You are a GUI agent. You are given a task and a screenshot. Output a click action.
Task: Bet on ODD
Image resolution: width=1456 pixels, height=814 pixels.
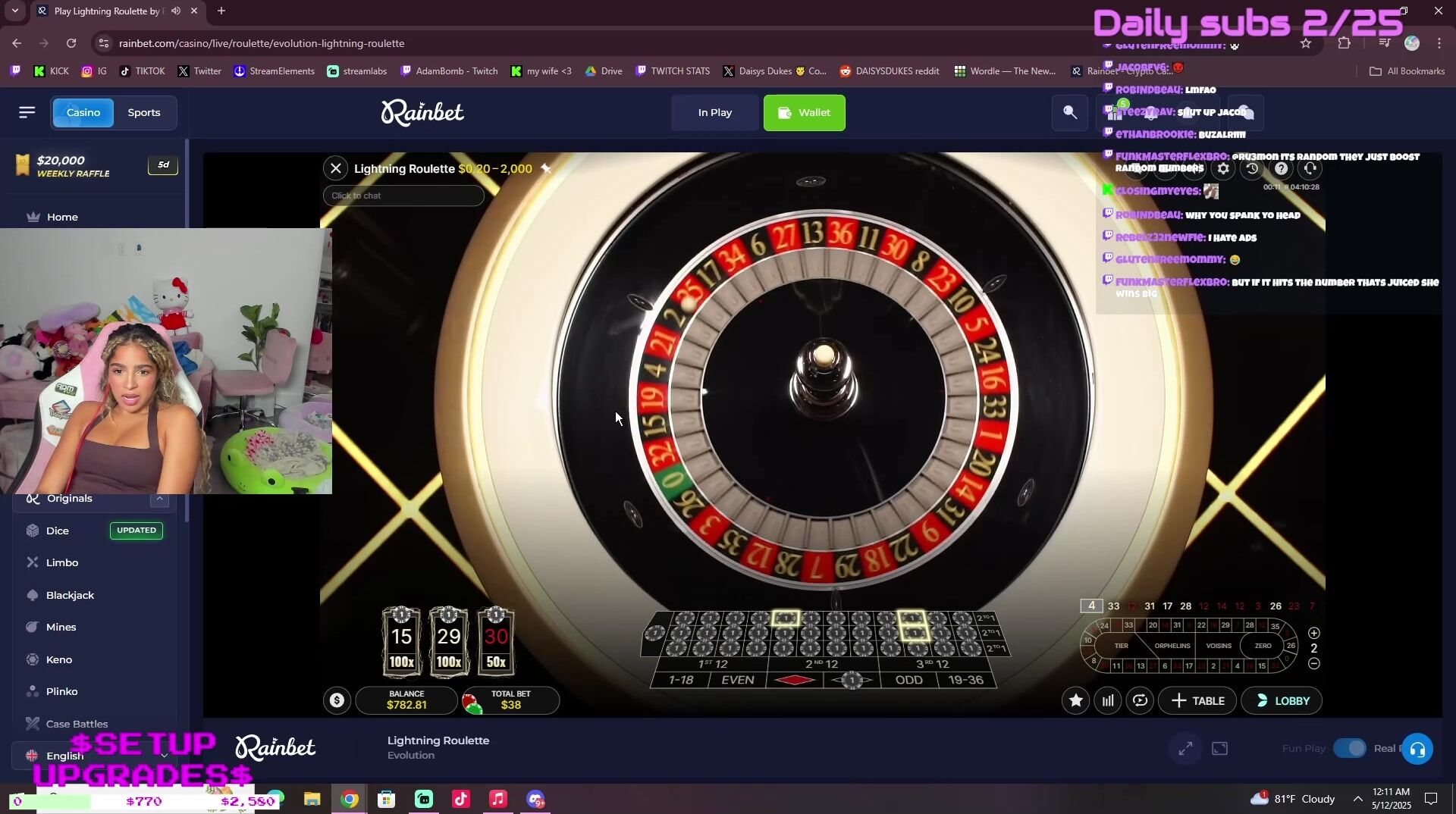tap(908, 680)
